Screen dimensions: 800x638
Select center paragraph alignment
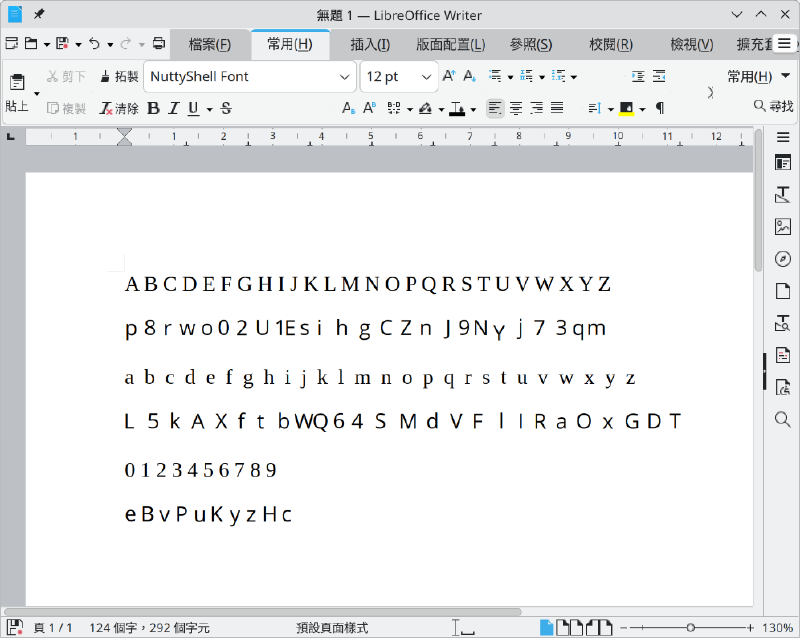514,108
